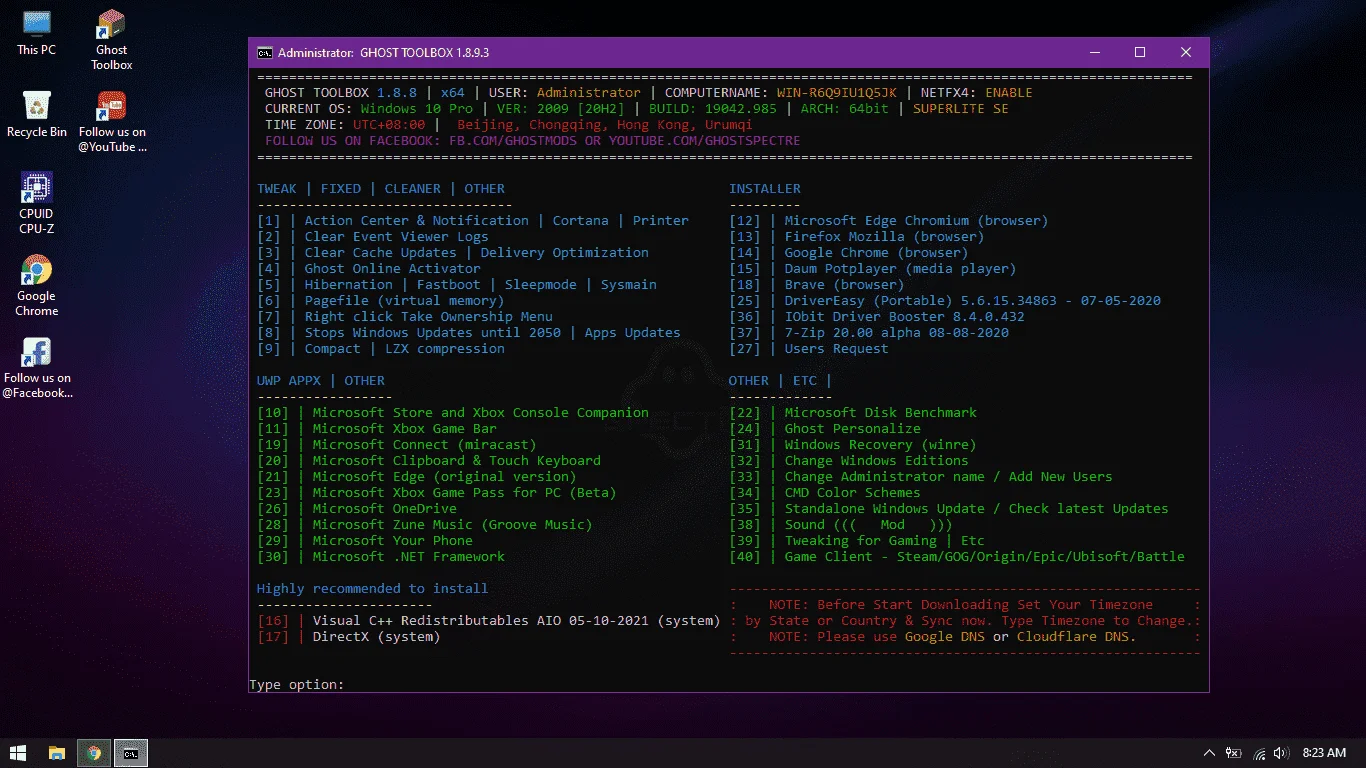Open the volume control tray icon
The image size is (1366, 768).
tap(1281, 753)
